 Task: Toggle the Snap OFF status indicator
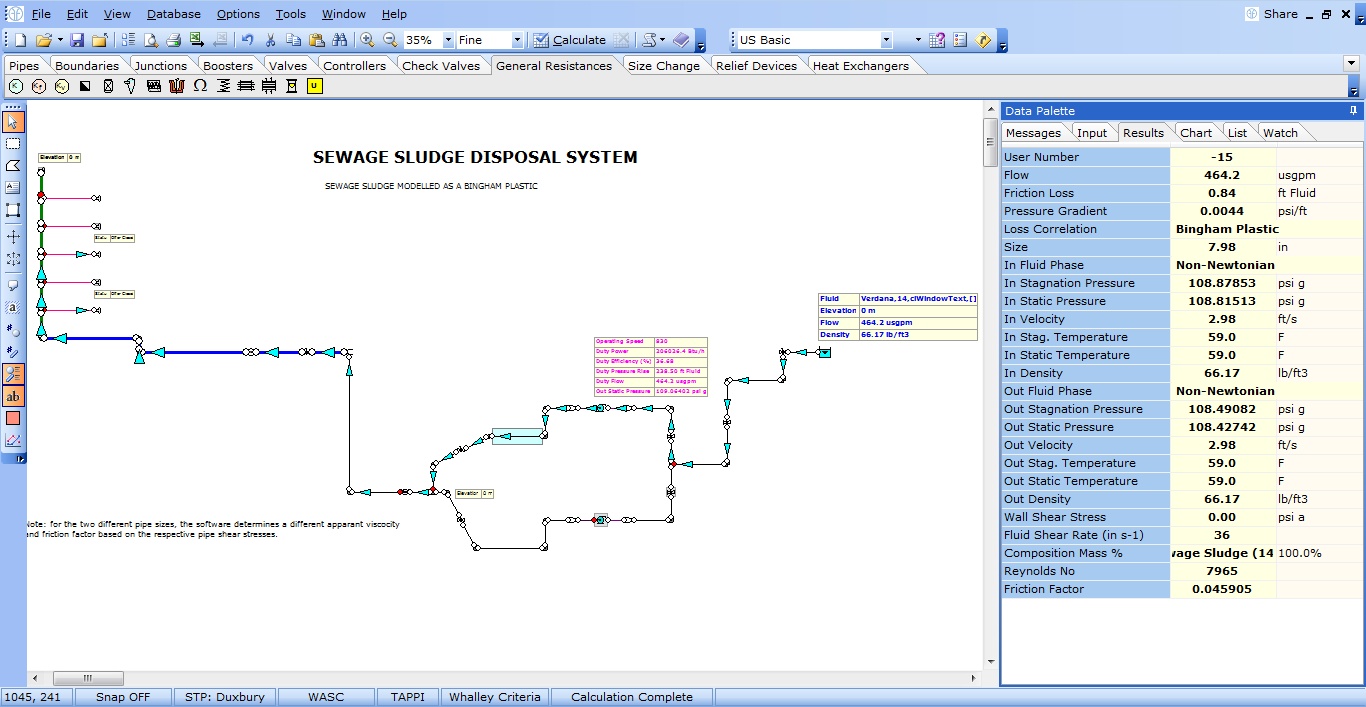point(123,697)
